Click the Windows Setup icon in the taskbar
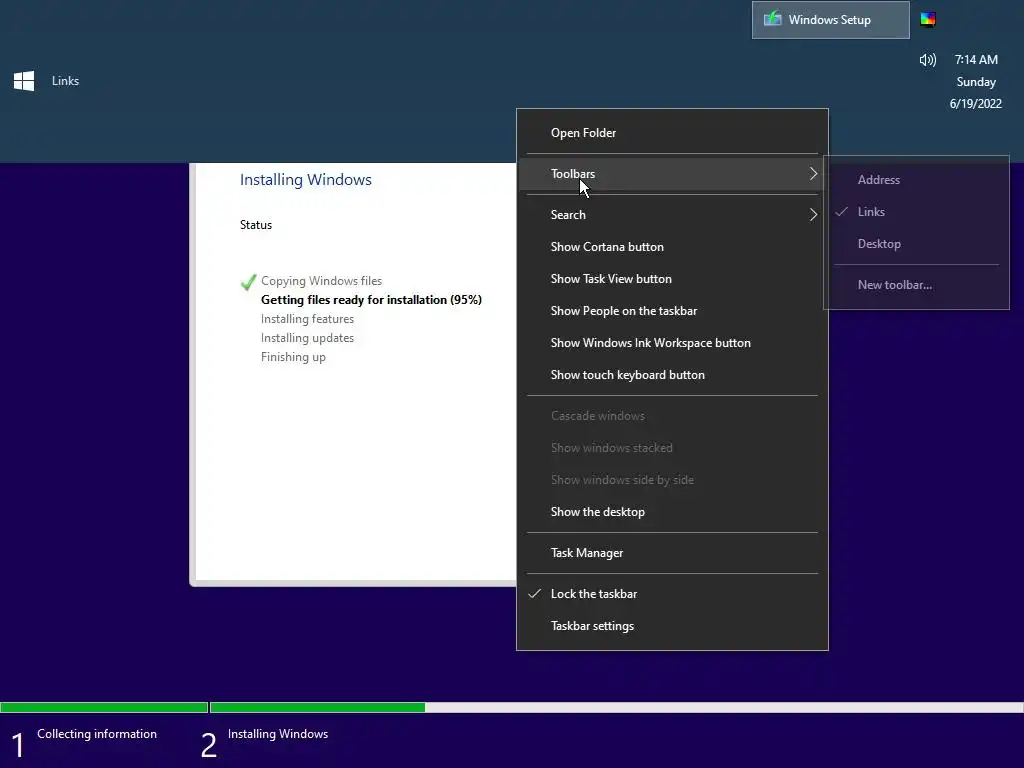The image size is (1024, 768). coord(773,19)
